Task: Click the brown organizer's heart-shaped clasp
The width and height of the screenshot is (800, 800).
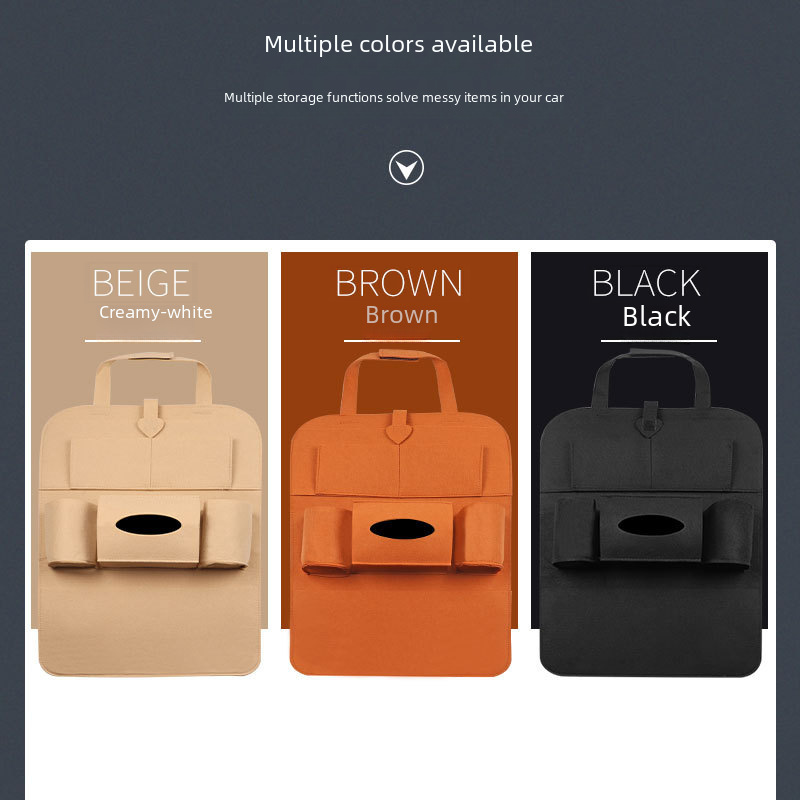Action: coord(399,428)
